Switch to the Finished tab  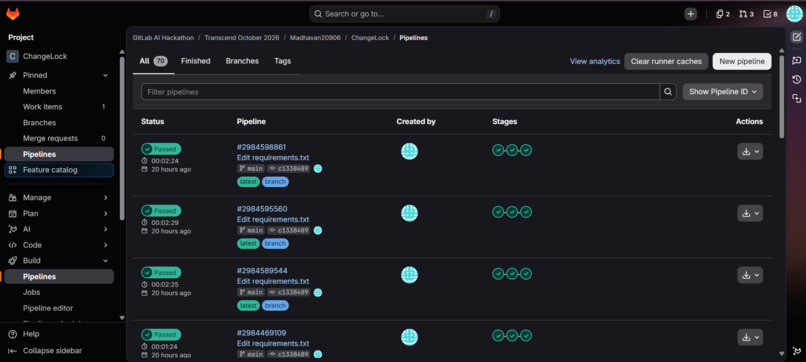click(195, 61)
